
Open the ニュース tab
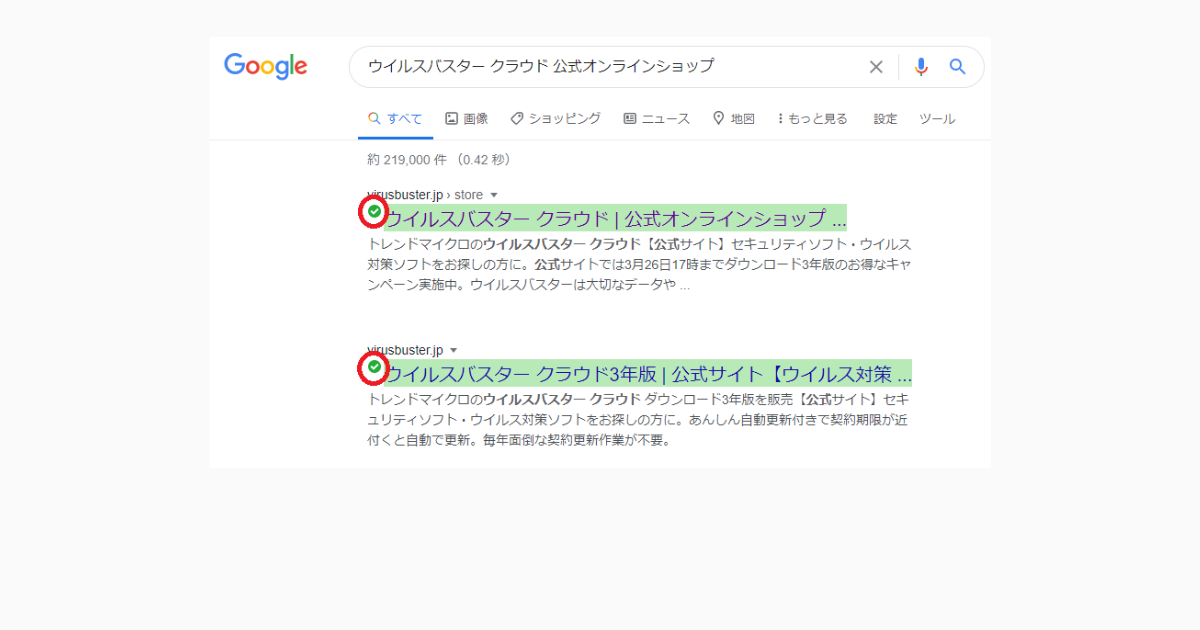(656, 118)
